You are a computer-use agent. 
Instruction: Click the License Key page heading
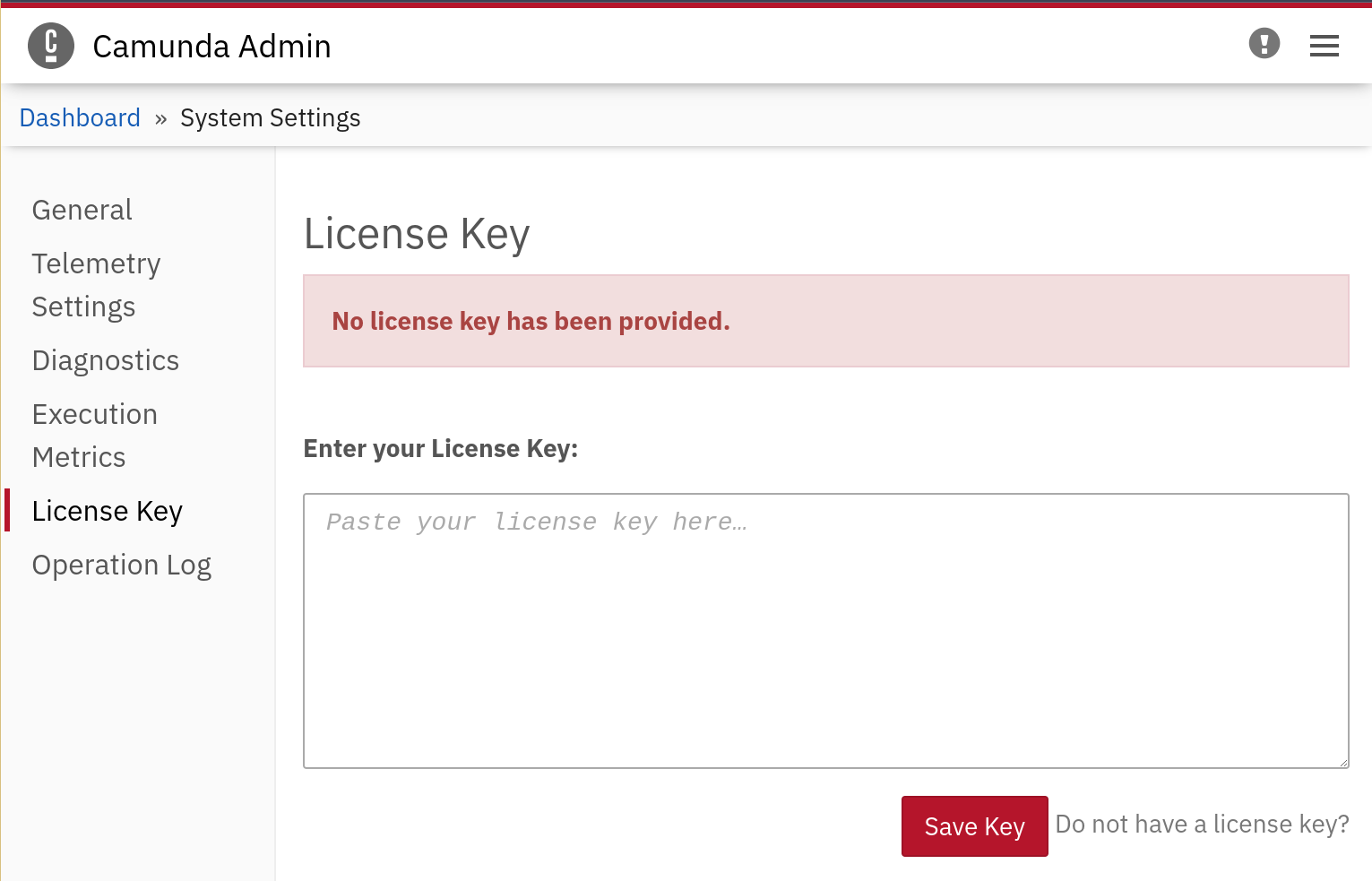click(416, 233)
